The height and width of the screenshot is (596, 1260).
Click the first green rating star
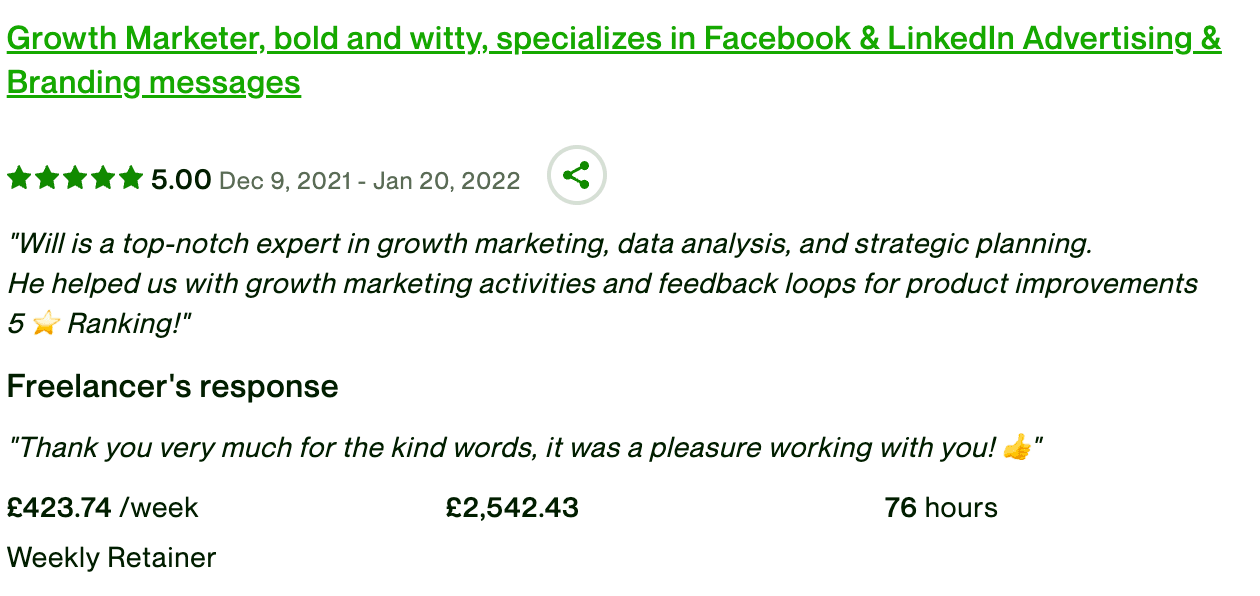click(19, 179)
